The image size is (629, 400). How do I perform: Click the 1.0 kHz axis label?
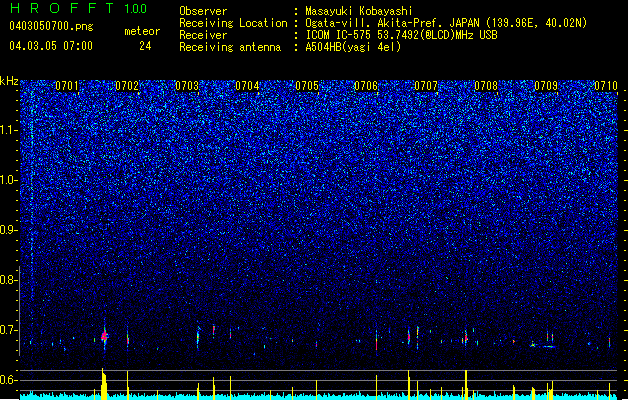8,180
